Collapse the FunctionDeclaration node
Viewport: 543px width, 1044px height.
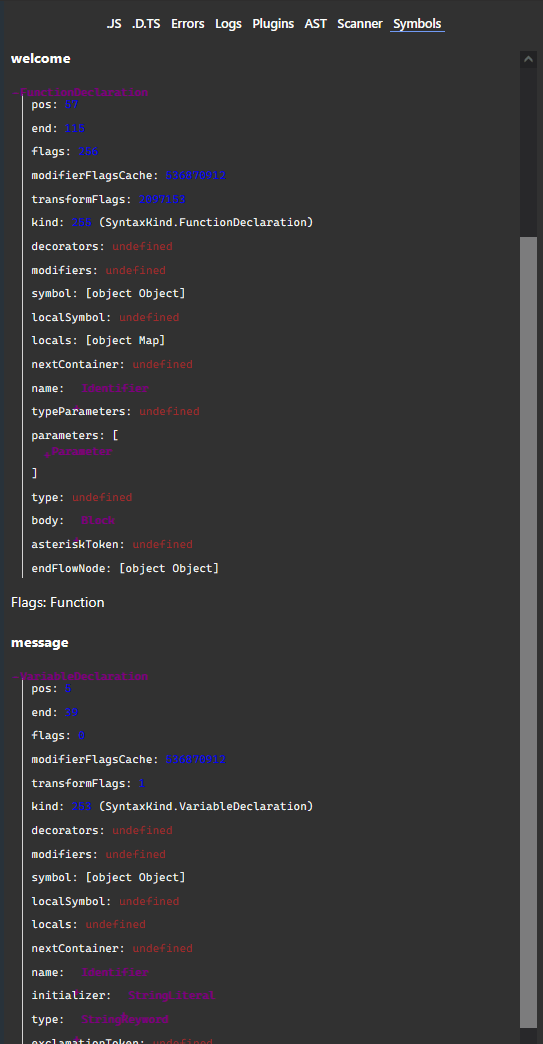click(80, 93)
